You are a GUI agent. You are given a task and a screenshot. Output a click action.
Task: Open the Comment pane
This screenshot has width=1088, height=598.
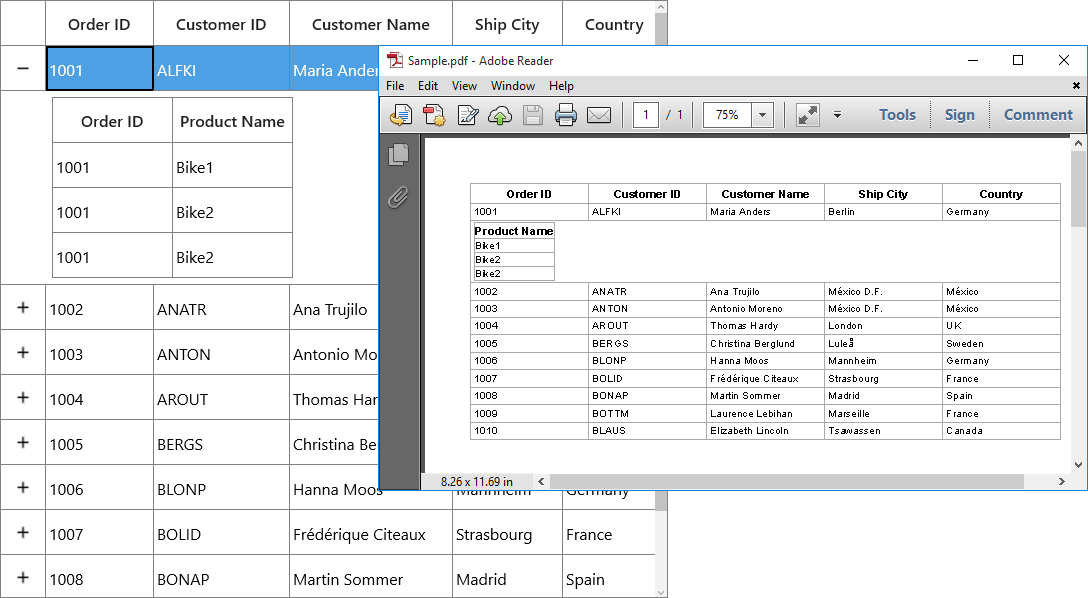click(x=1038, y=114)
